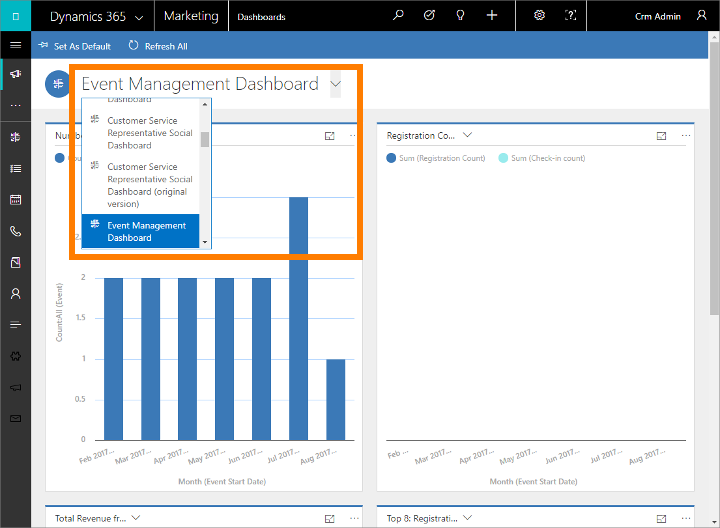Open the lightbulb assistant icon
The image size is (720, 528).
pos(460,16)
